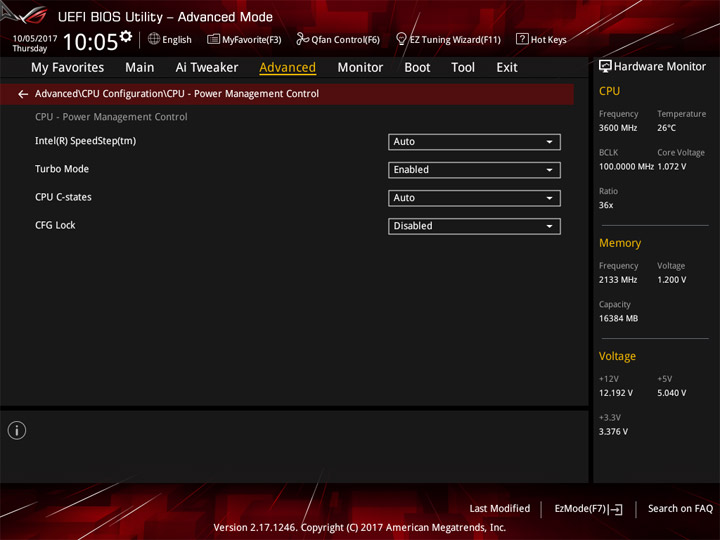Image resolution: width=720 pixels, height=540 pixels.
Task: Click the Hot Keys question mark icon
Action: tap(522, 39)
